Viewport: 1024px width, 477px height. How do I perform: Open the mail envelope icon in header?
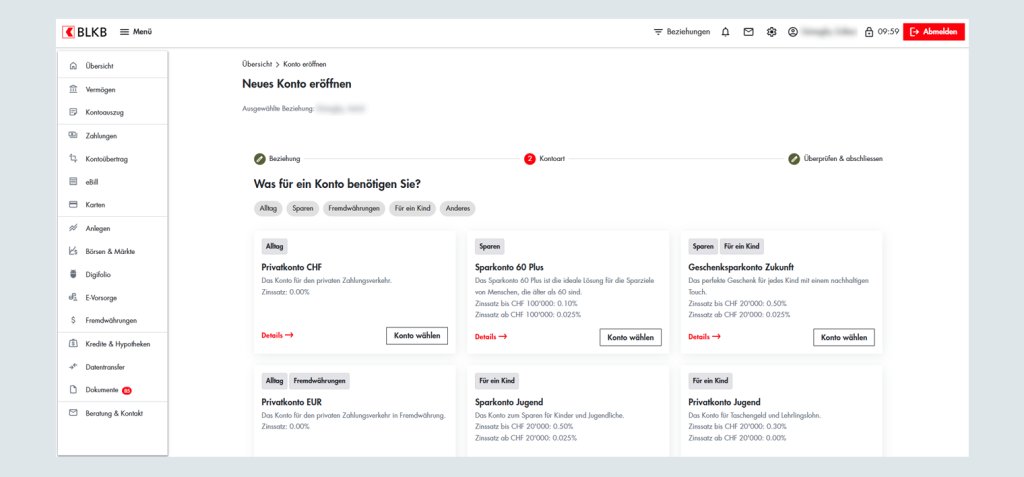(748, 32)
